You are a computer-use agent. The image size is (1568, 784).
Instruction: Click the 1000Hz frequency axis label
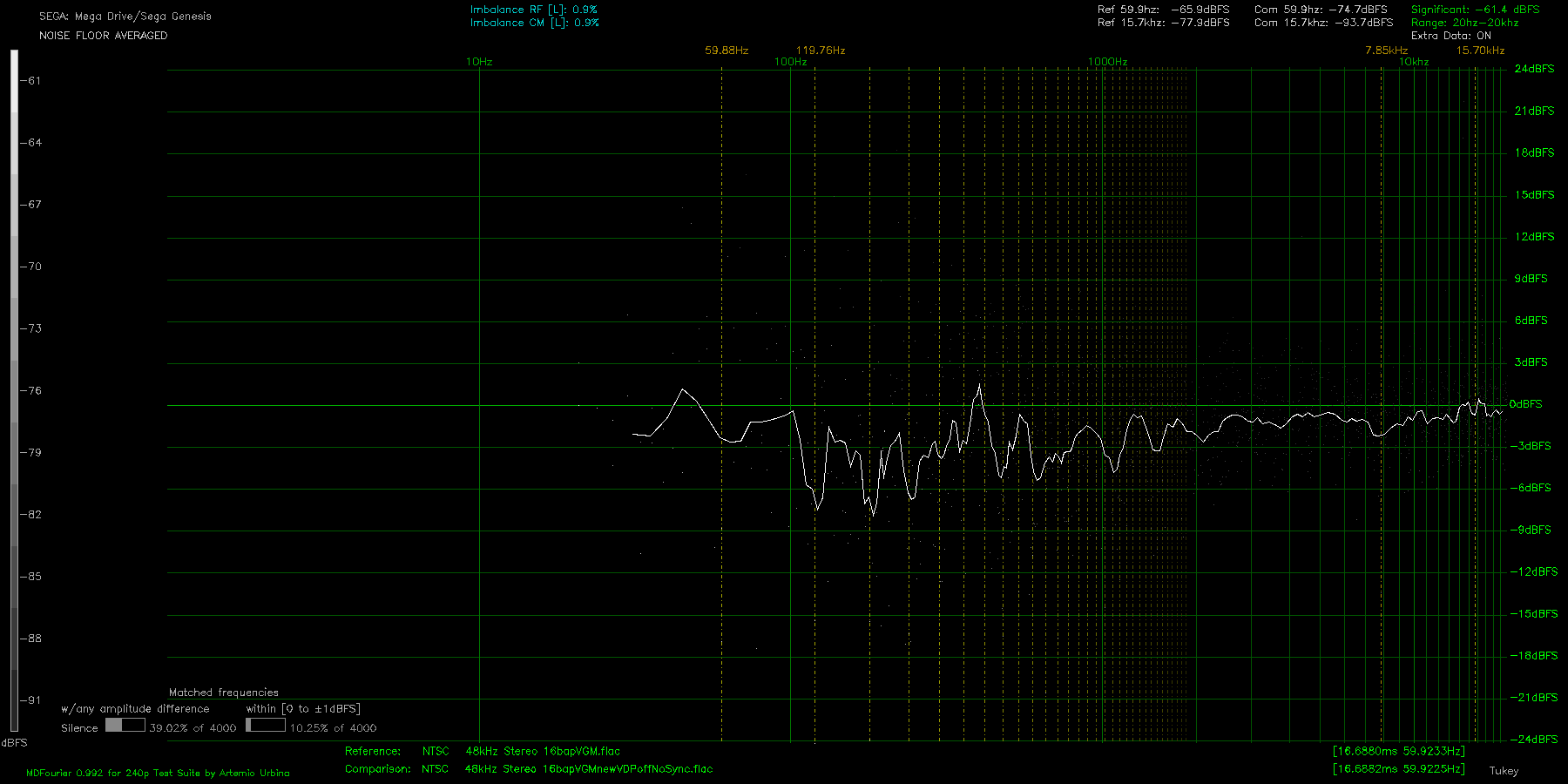[x=1107, y=62]
